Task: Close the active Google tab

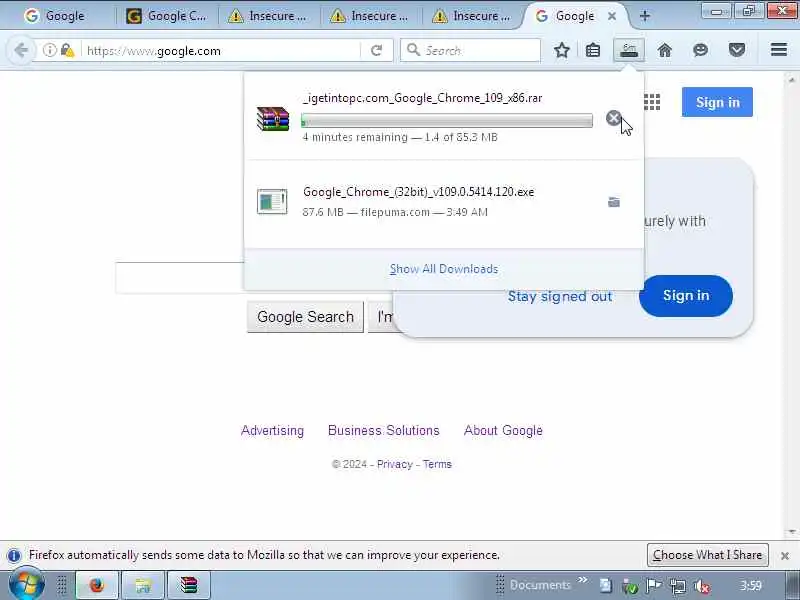Action: click(612, 16)
